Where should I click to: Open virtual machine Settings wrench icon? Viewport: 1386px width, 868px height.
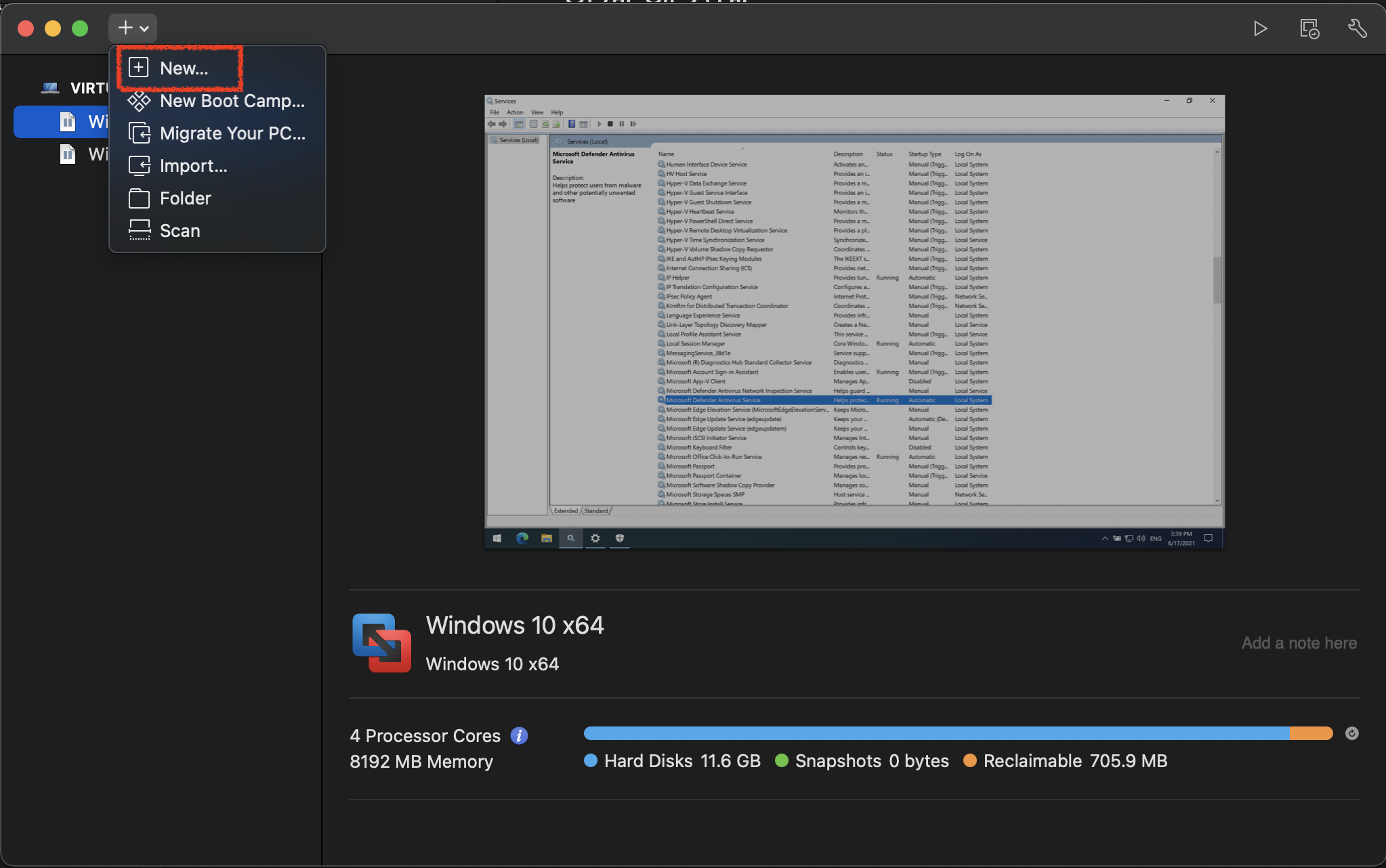click(1357, 28)
